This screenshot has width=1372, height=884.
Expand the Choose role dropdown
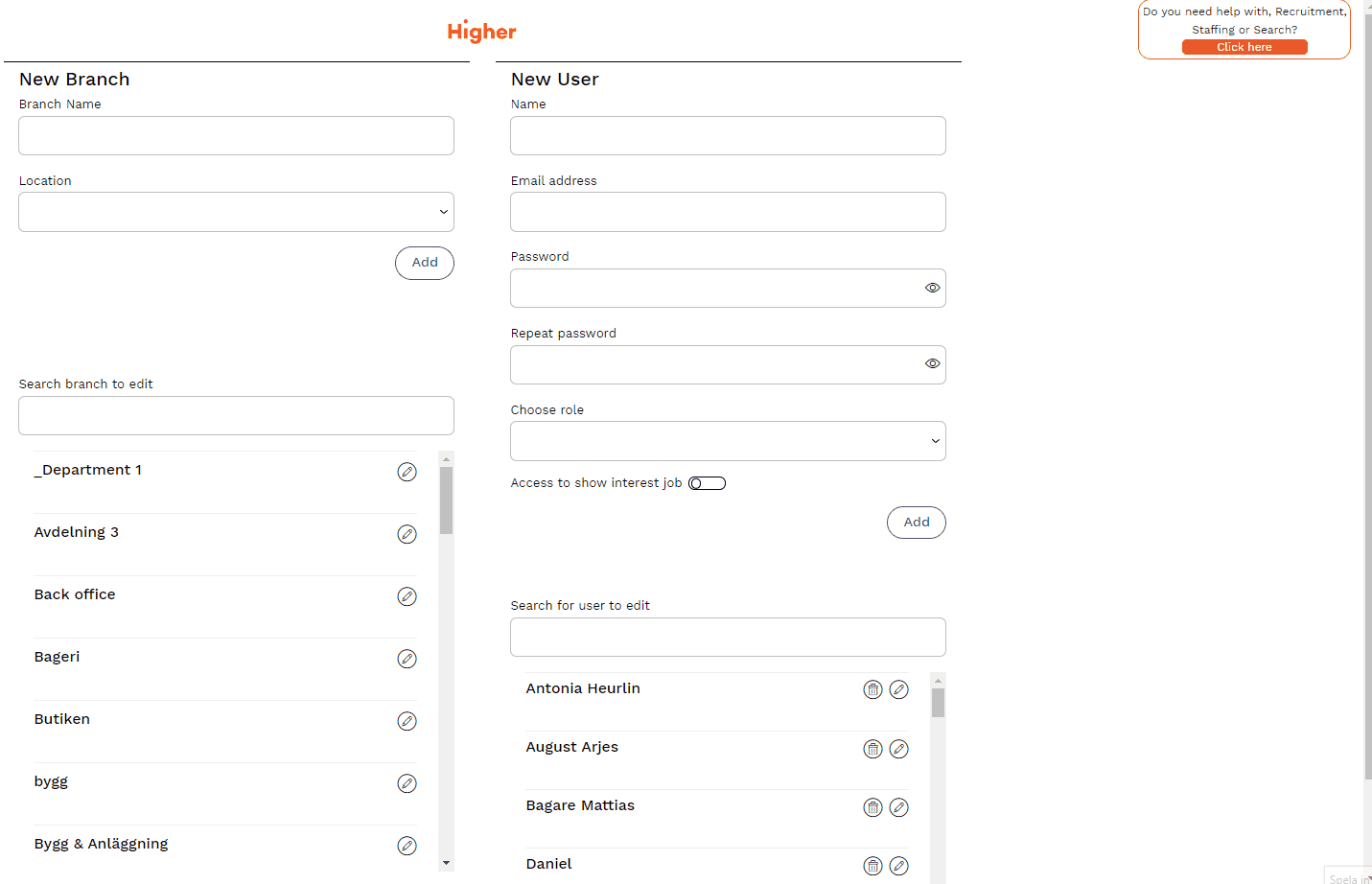coord(728,441)
